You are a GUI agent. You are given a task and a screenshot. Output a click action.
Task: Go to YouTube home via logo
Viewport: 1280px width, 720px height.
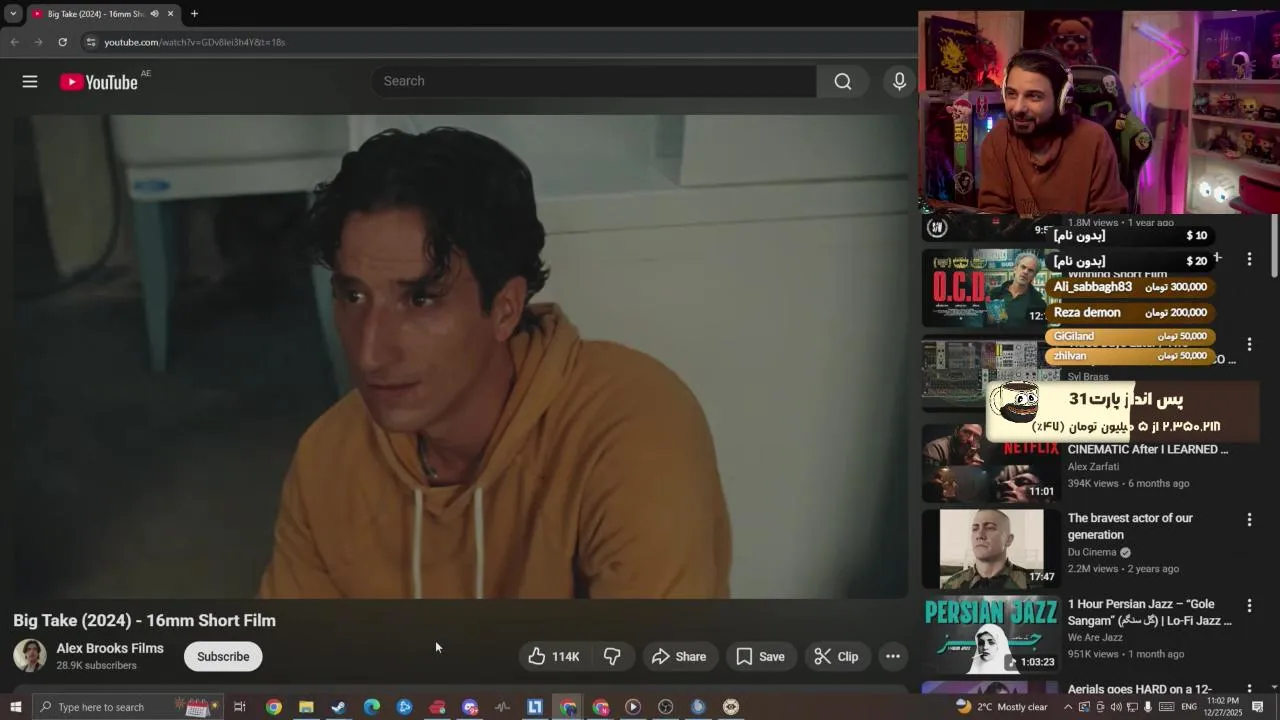98,82
